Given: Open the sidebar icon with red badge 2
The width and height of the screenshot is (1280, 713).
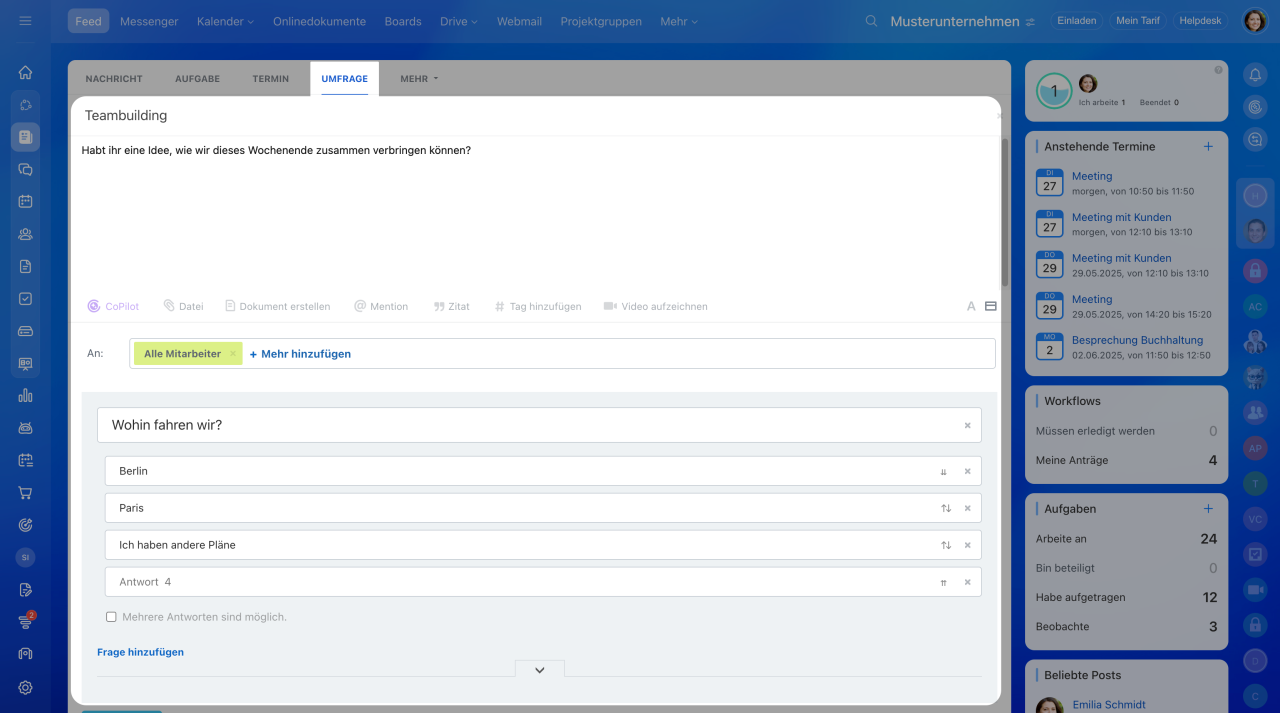Looking at the screenshot, I should 25,622.
